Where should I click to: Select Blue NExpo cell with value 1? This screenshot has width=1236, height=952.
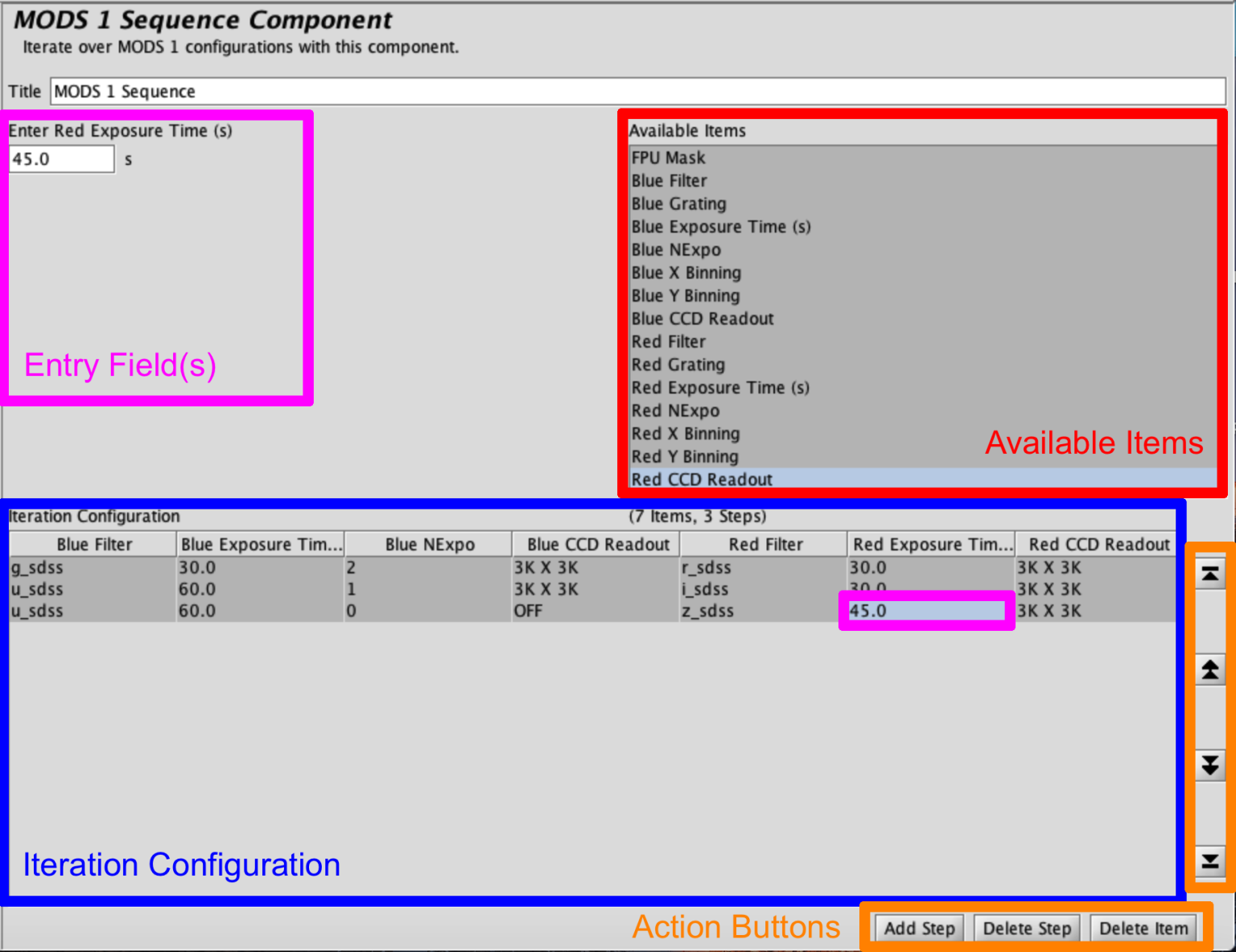tap(429, 589)
